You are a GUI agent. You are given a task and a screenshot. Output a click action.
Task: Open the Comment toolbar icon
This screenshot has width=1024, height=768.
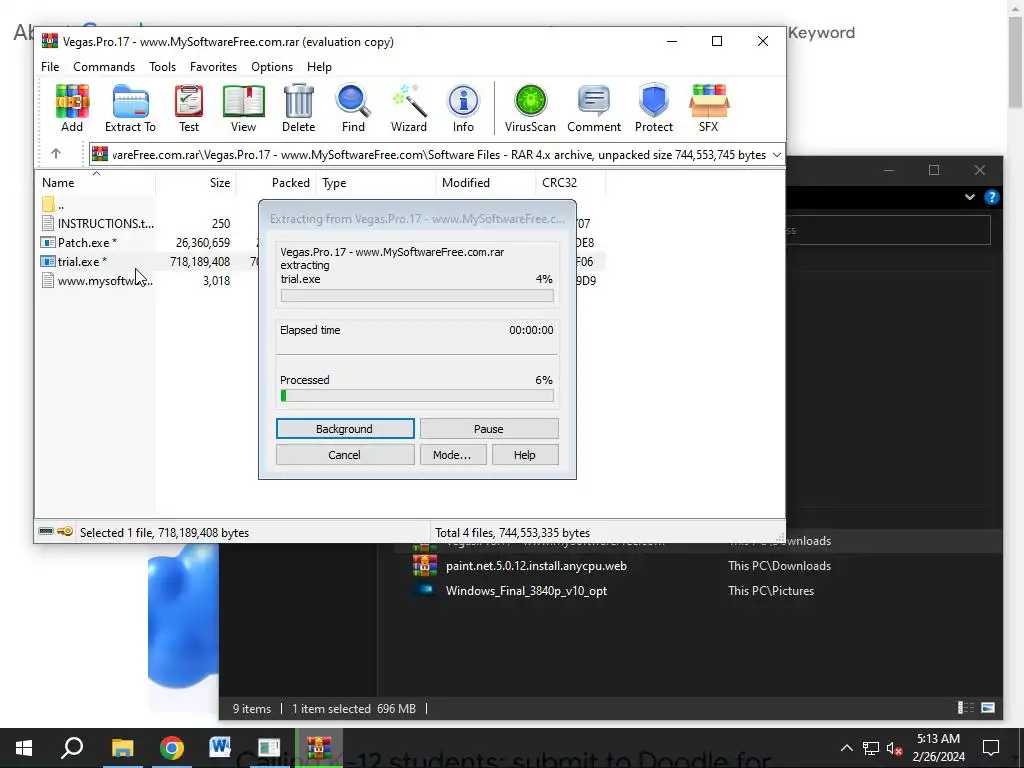(594, 108)
